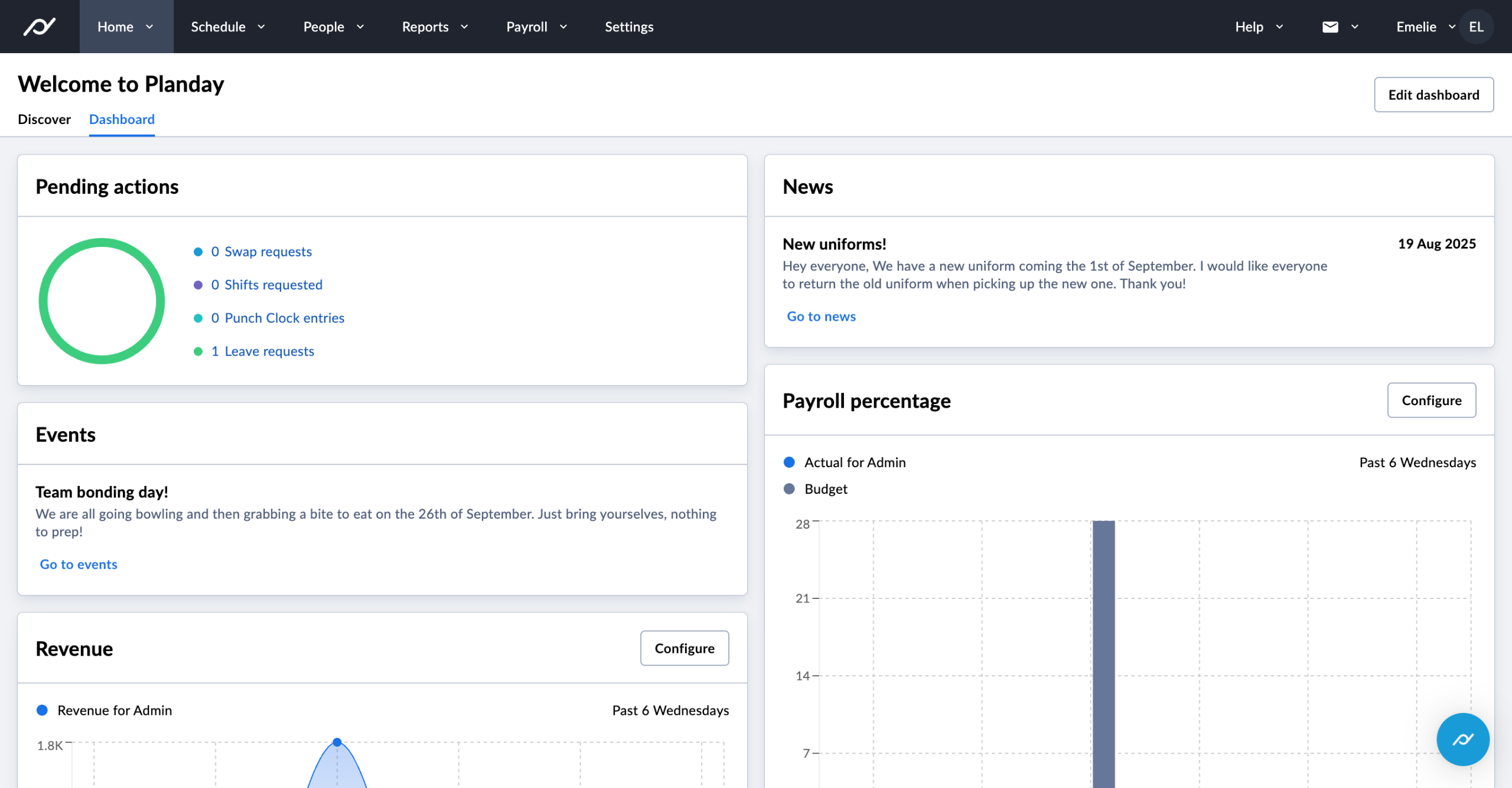Toggle the Revenue for Admin legend

pyautogui.click(x=114, y=710)
